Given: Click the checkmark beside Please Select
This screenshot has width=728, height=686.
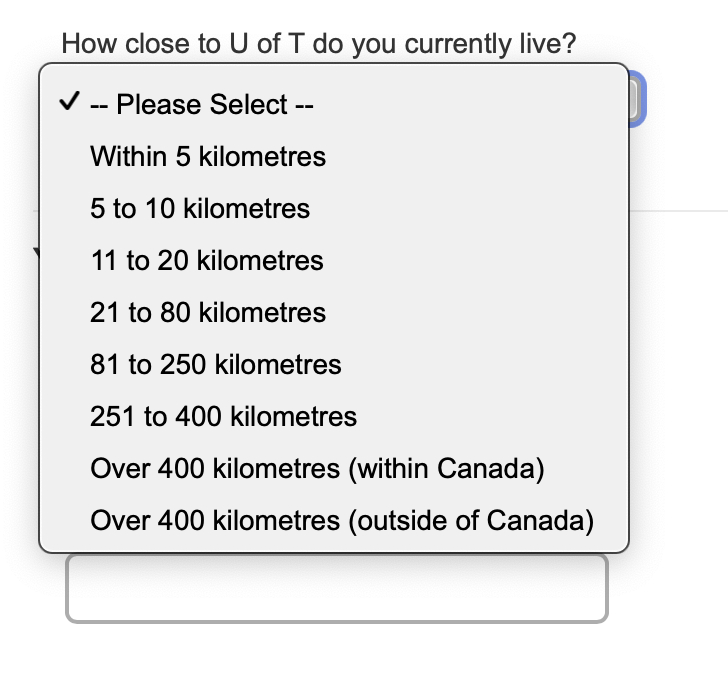Looking at the screenshot, I should pyautogui.click(x=68, y=104).
